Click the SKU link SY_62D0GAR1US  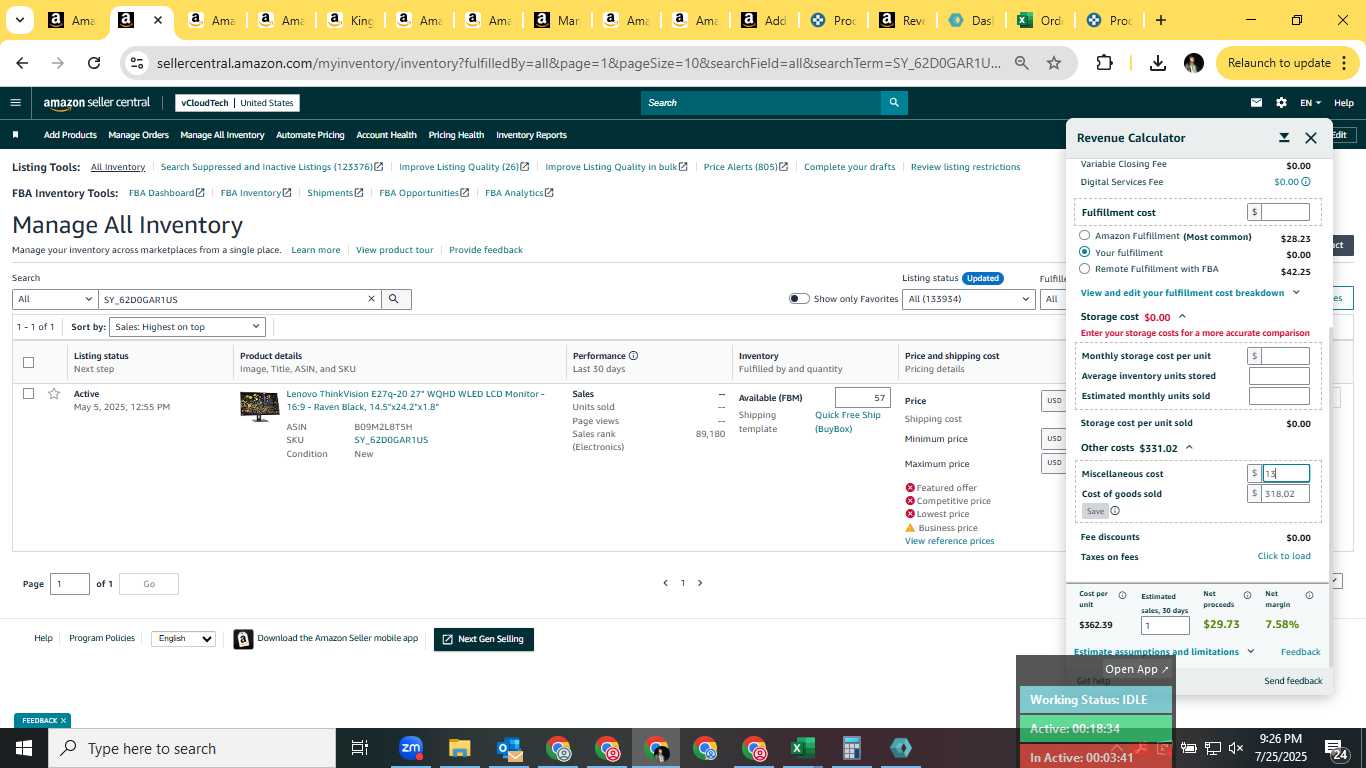[391, 440]
